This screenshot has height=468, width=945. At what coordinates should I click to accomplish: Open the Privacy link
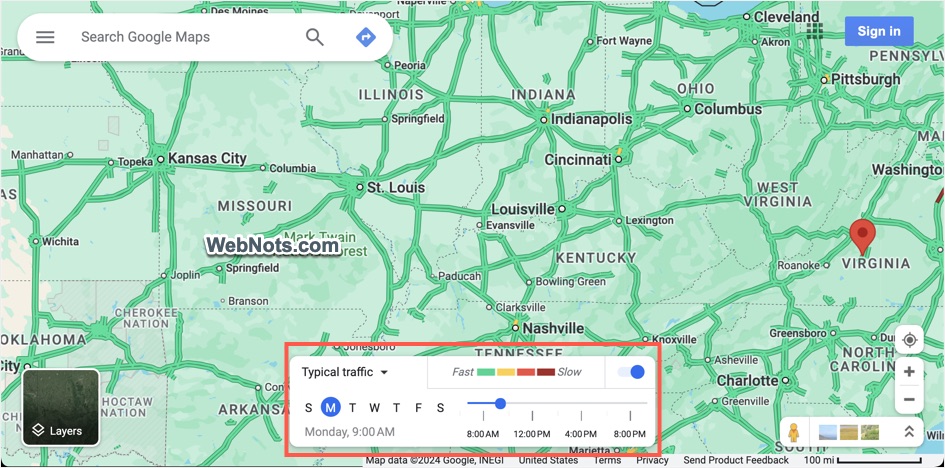pos(652,460)
